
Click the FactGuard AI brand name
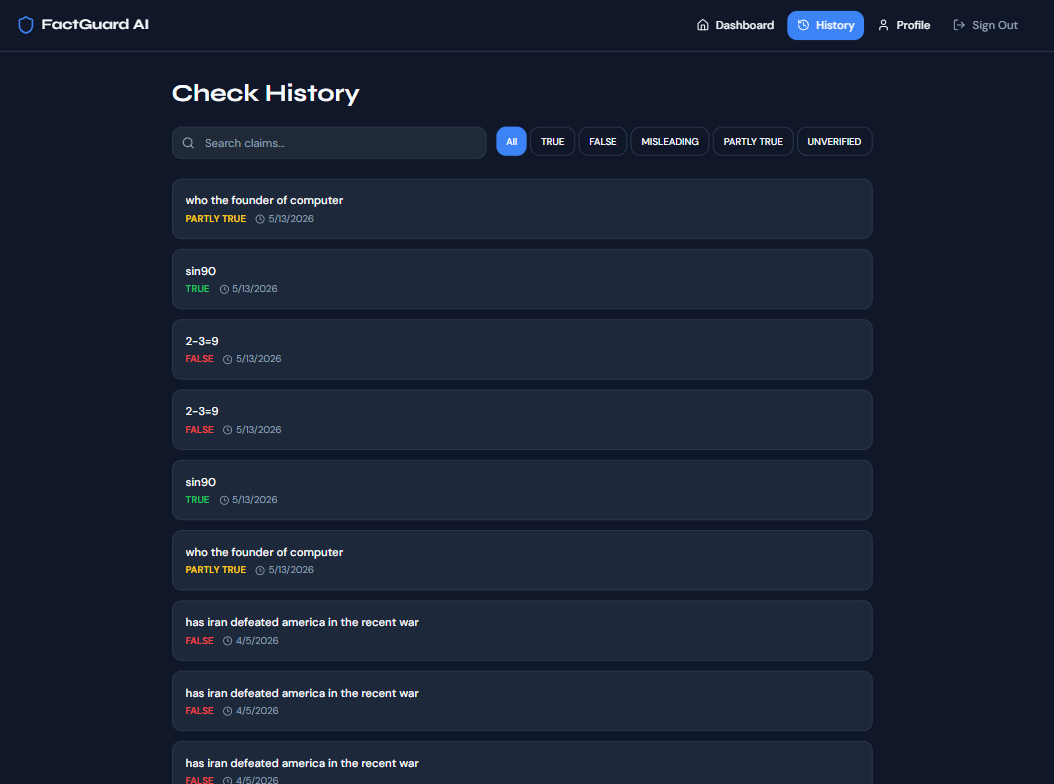pos(95,24)
